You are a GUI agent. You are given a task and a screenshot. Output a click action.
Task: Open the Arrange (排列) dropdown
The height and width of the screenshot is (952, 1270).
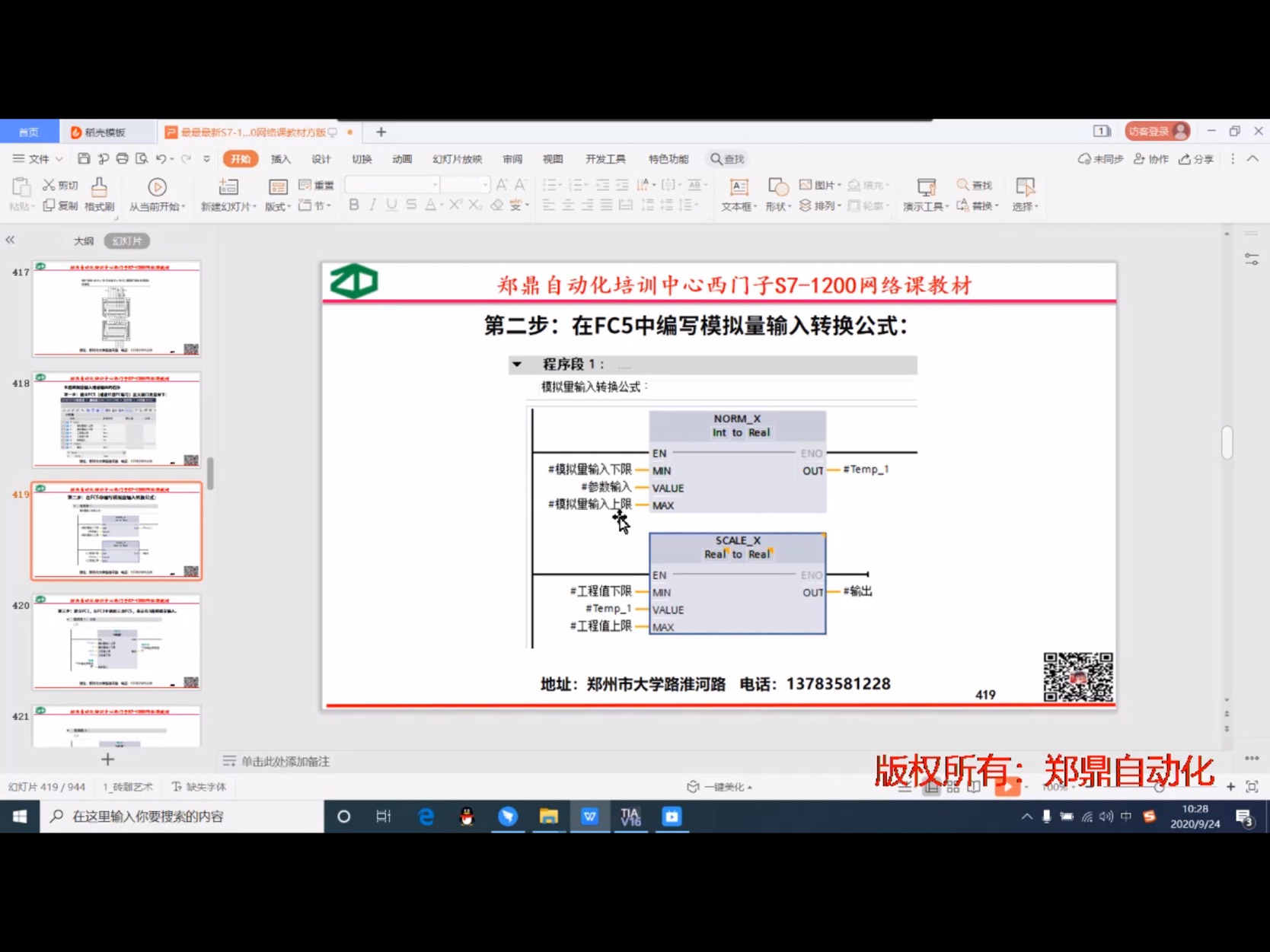tap(819, 205)
